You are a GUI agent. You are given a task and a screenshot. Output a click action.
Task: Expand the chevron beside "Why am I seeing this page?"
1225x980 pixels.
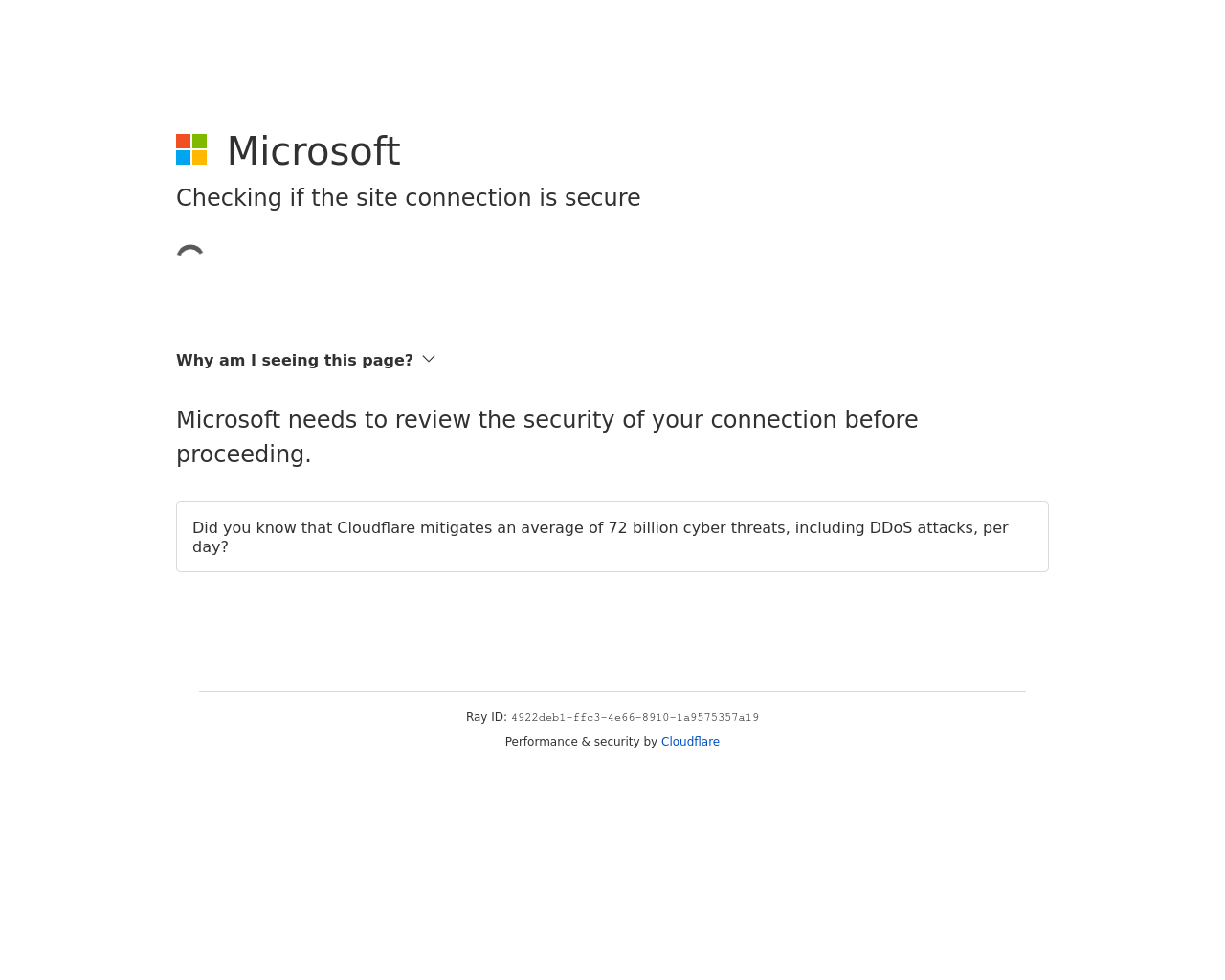[429, 359]
